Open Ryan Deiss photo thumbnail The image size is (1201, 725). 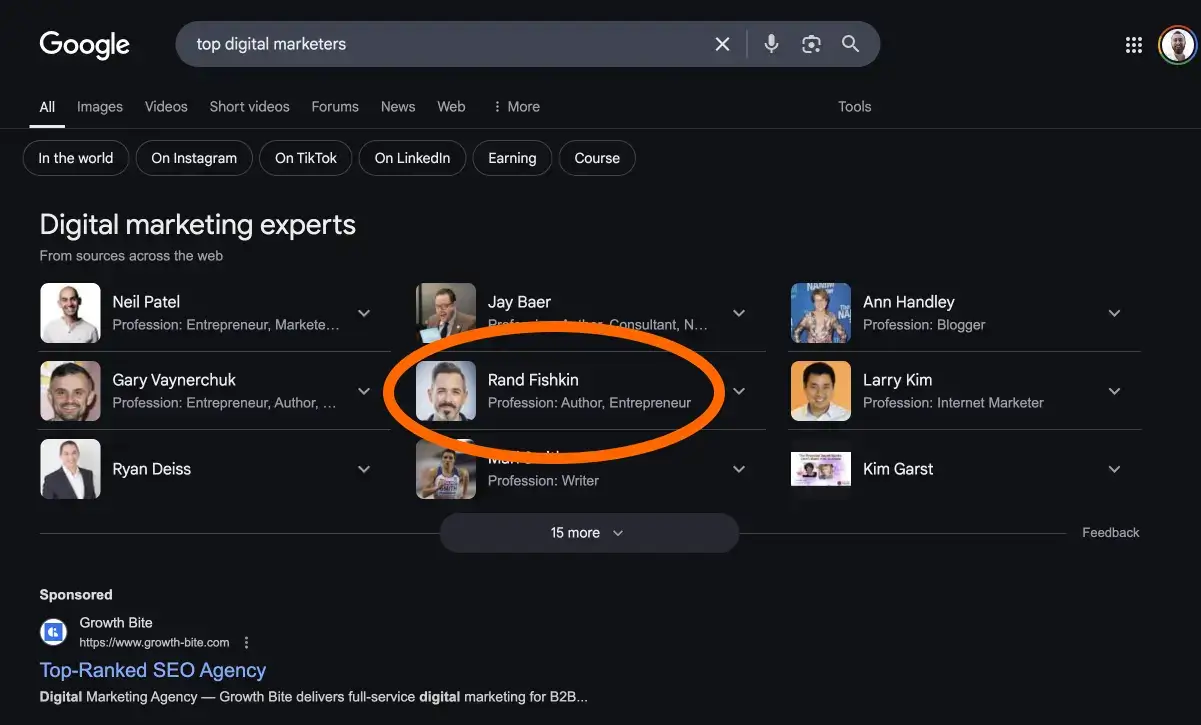[70, 469]
